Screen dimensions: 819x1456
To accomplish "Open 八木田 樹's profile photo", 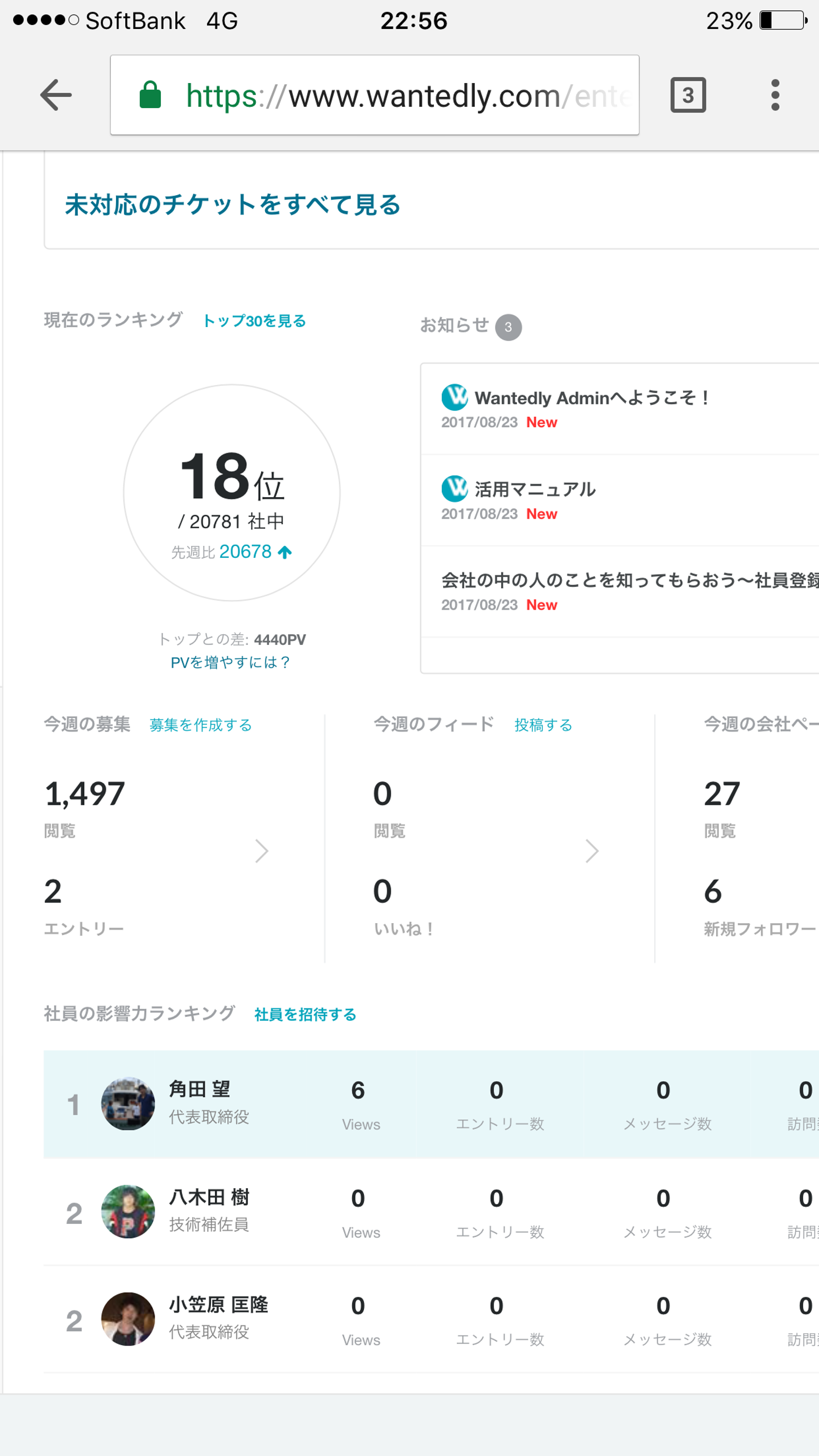I will coord(128,1211).
